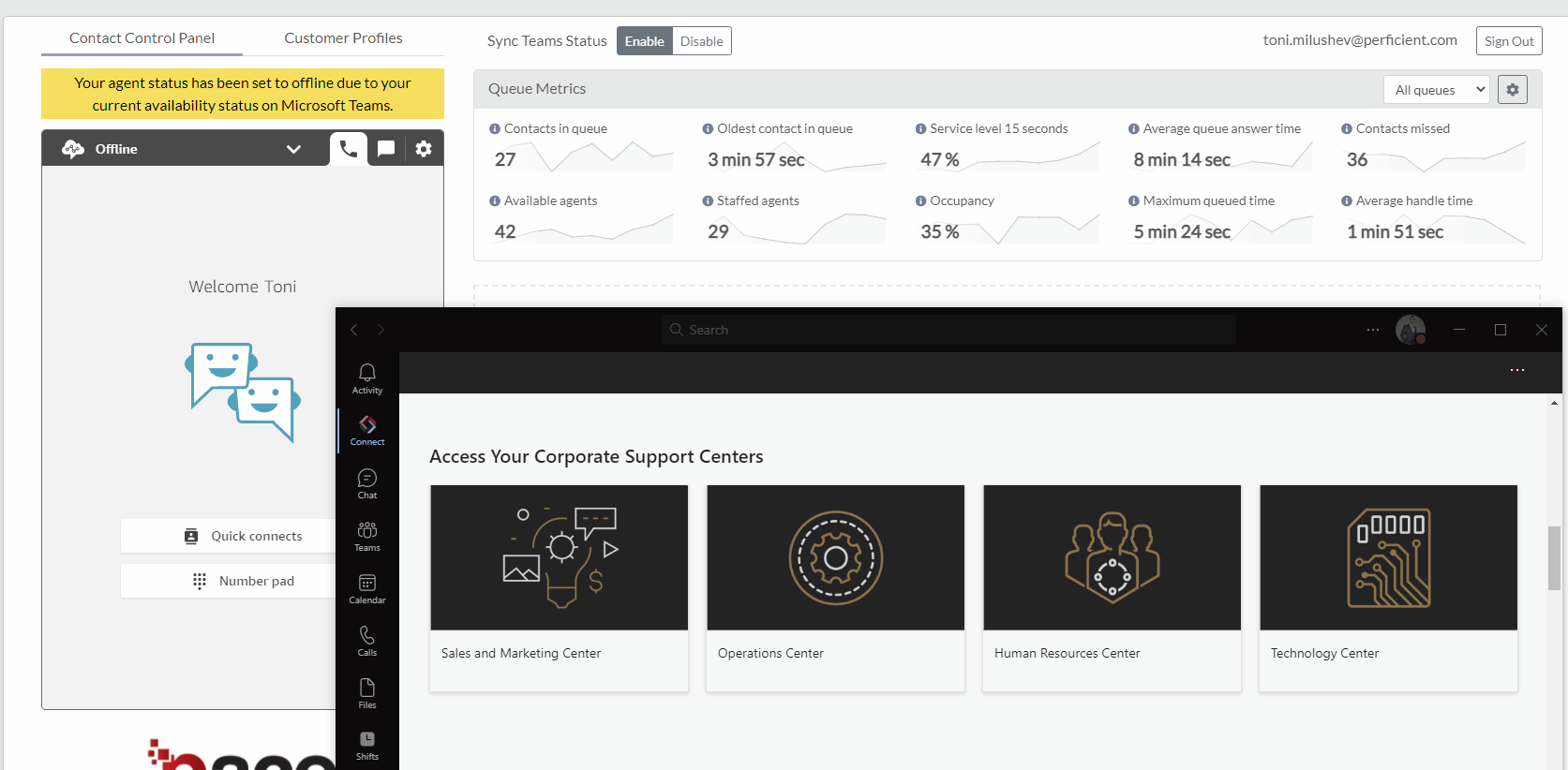This screenshot has height=770, width=1568.
Task: Click the Contacts missed info icon
Action: pyautogui.click(x=1347, y=129)
